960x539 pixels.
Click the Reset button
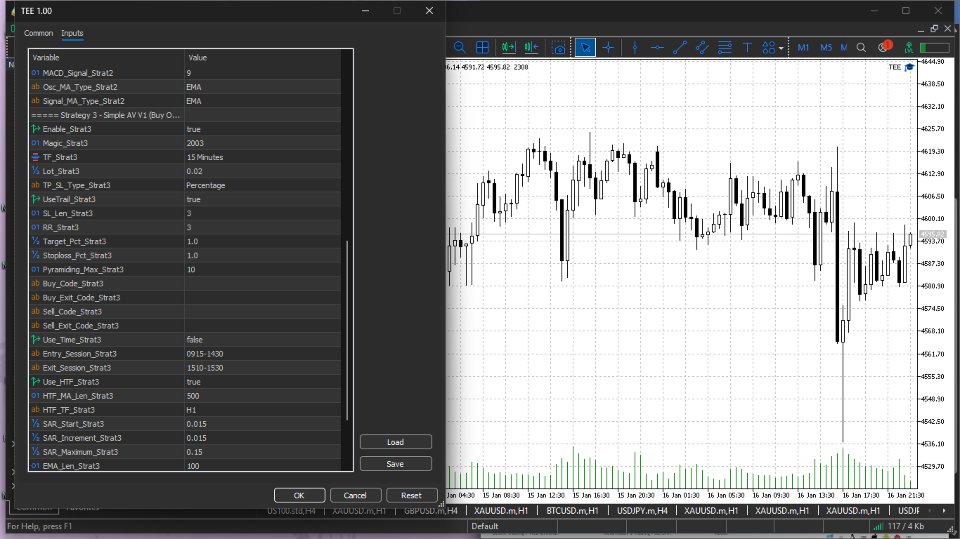(x=411, y=496)
